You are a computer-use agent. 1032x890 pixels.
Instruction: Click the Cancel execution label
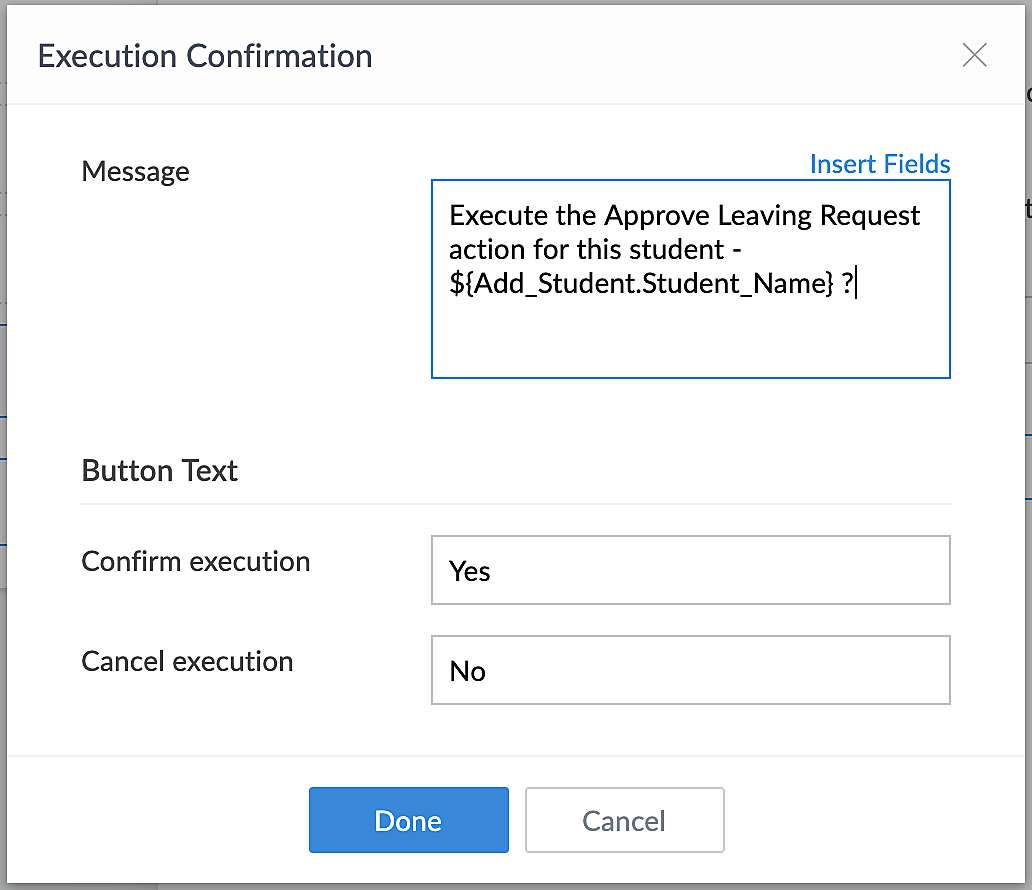(x=187, y=661)
